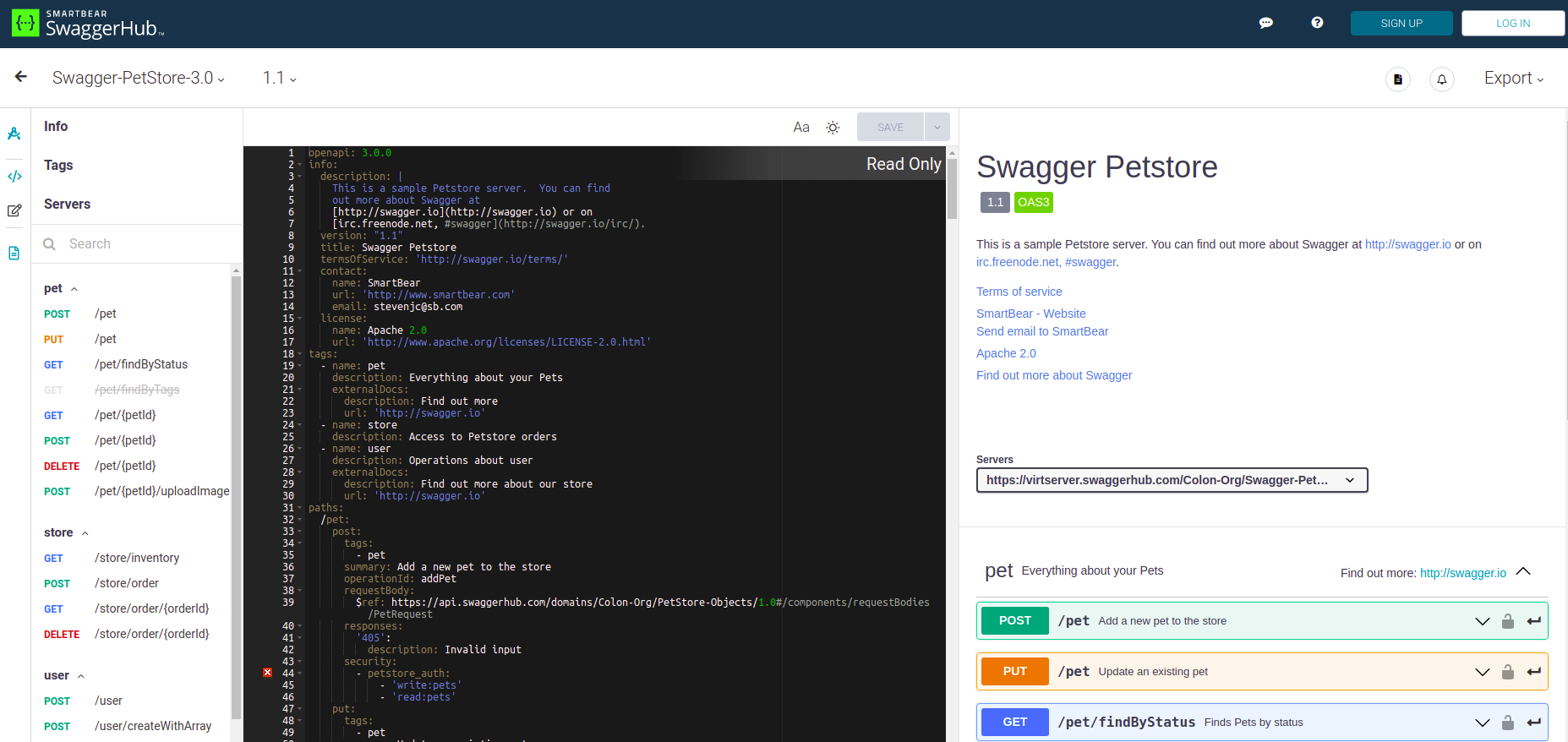Click the error marker on line 44
The width and height of the screenshot is (1568, 742).
(267, 673)
